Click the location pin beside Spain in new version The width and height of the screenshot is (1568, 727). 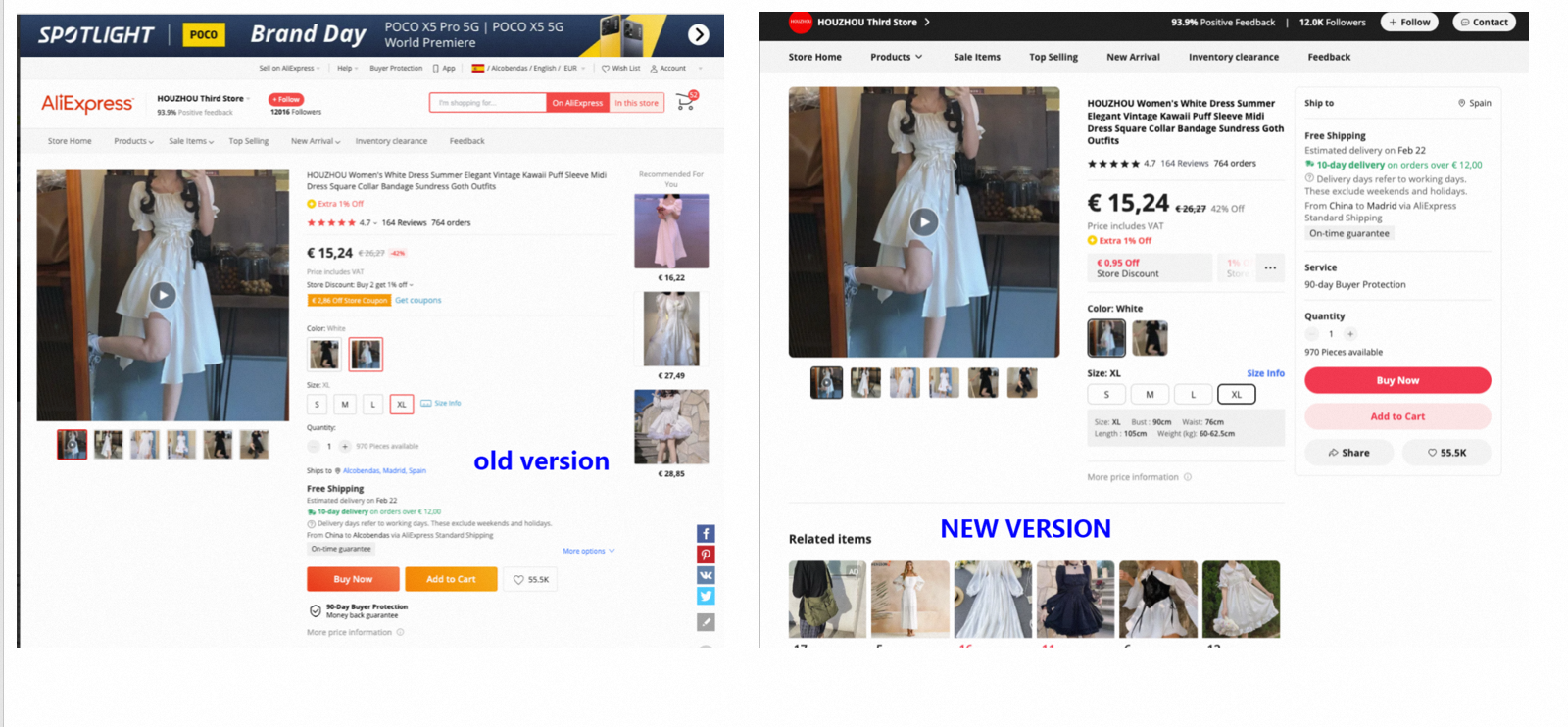point(1461,103)
